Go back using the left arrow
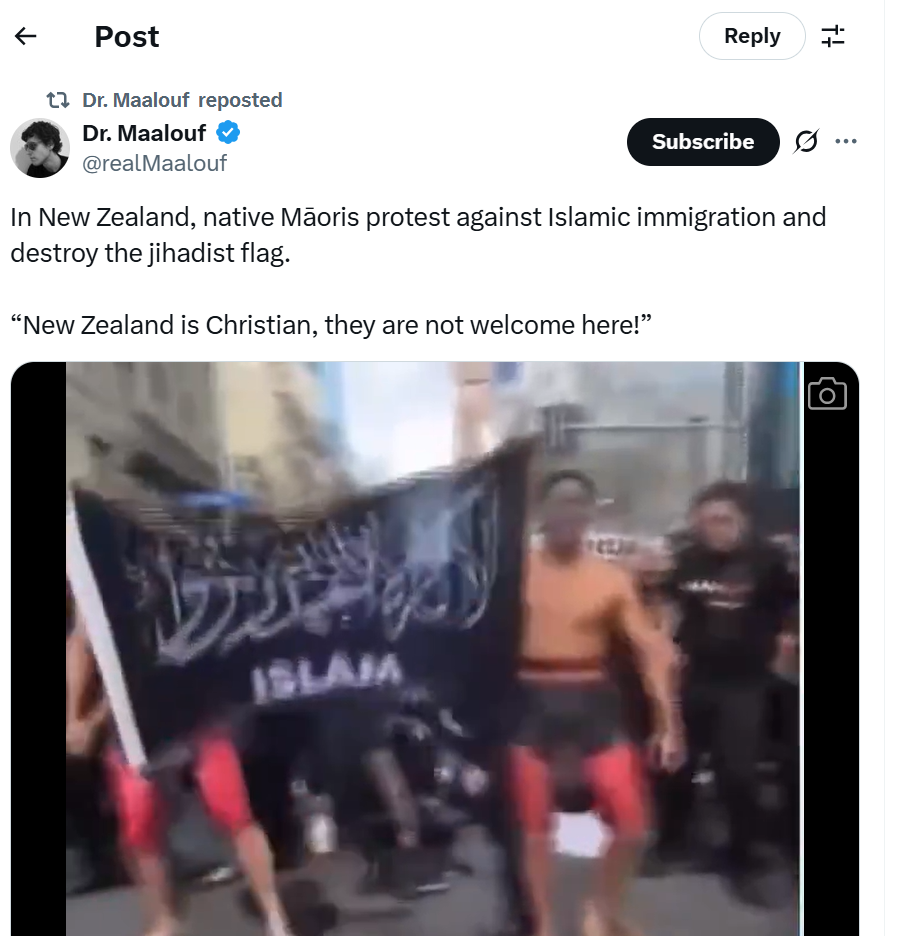Viewport: 900px width, 936px height. coord(25,36)
